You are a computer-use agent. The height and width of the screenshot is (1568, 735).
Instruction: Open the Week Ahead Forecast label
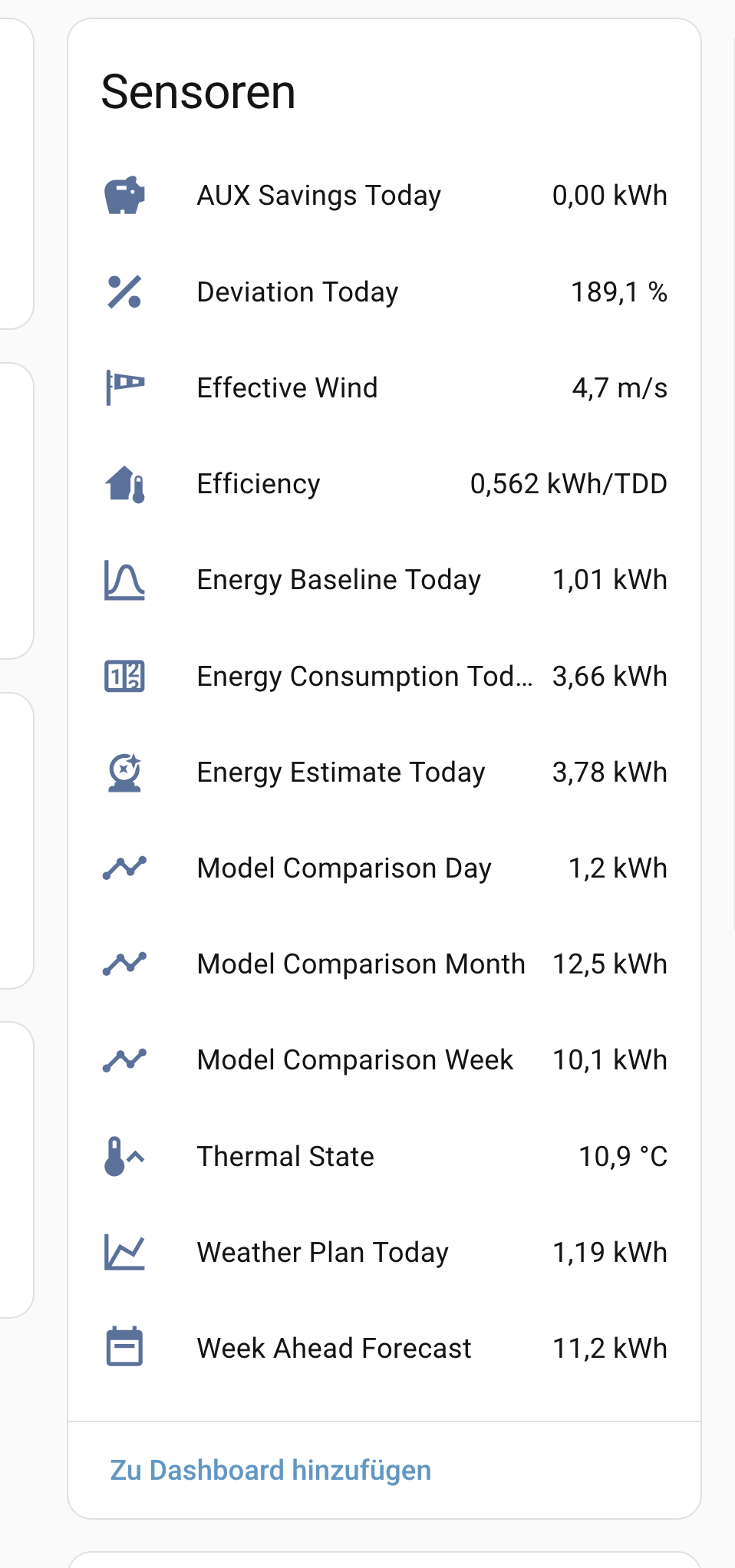point(335,1348)
